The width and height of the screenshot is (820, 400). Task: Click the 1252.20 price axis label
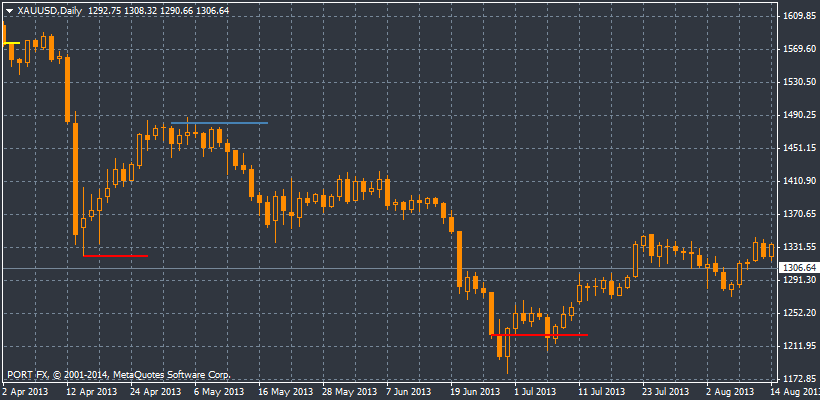800,313
